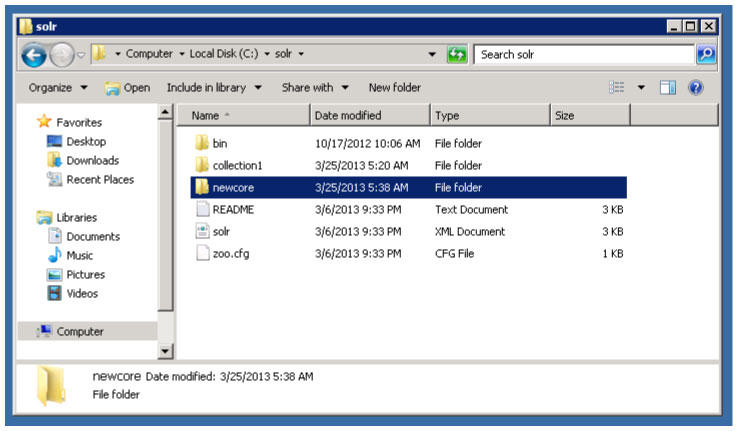Click the README text document icon
This screenshot has height=431, width=741.
tap(202, 209)
